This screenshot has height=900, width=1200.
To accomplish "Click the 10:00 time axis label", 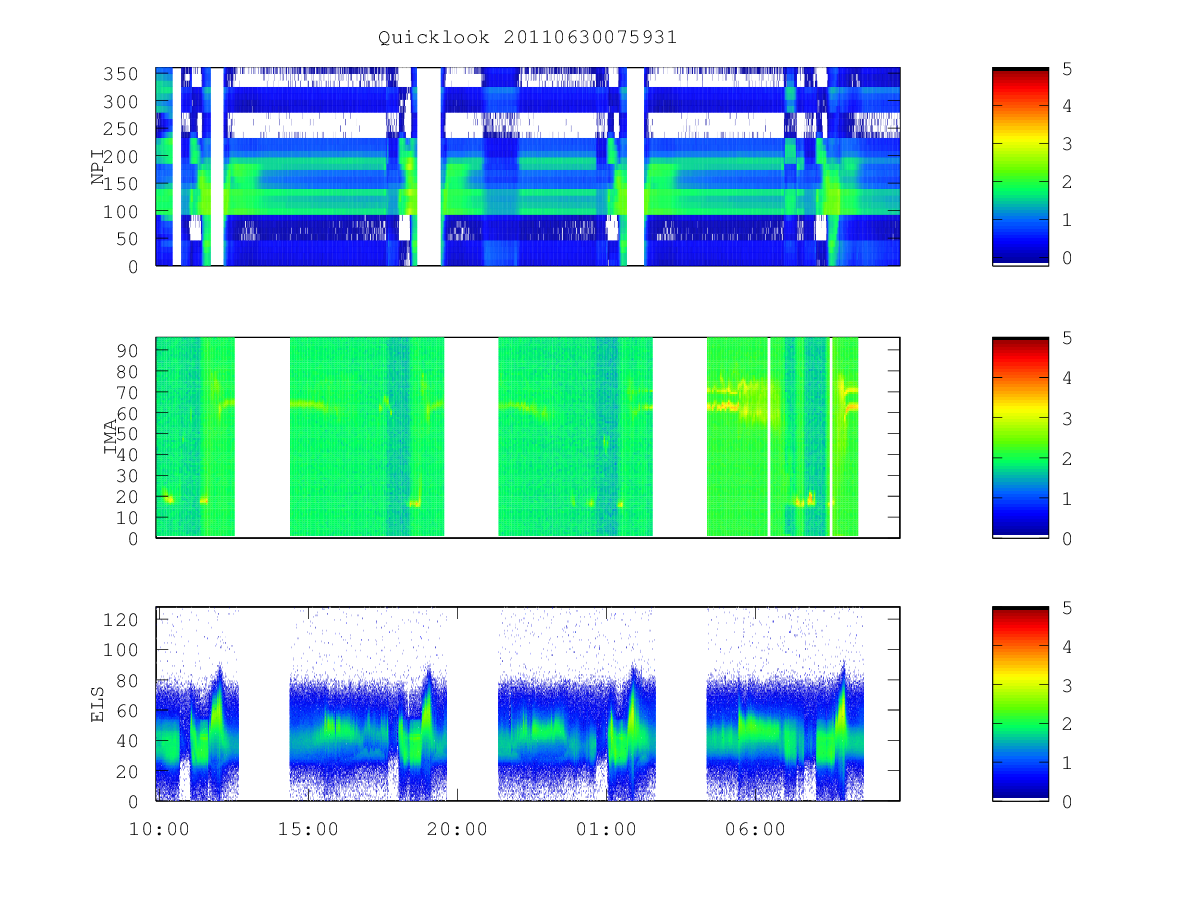I will point(160,829).
